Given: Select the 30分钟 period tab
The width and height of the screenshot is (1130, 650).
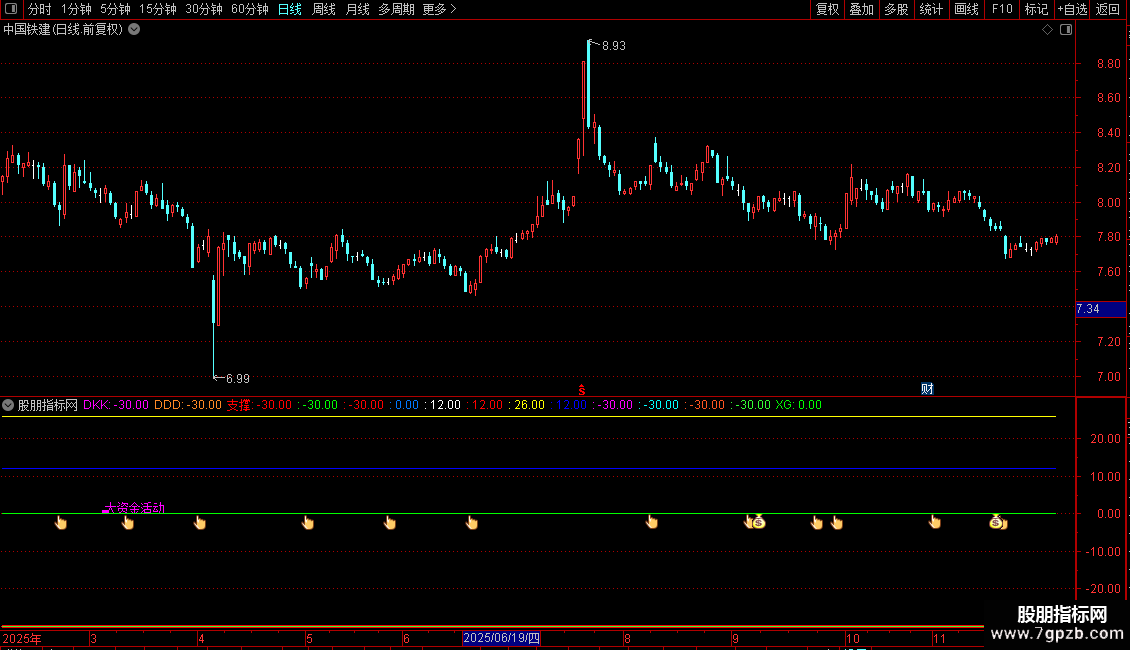Looking at the screenshot, I should click(x=204, y=9).
